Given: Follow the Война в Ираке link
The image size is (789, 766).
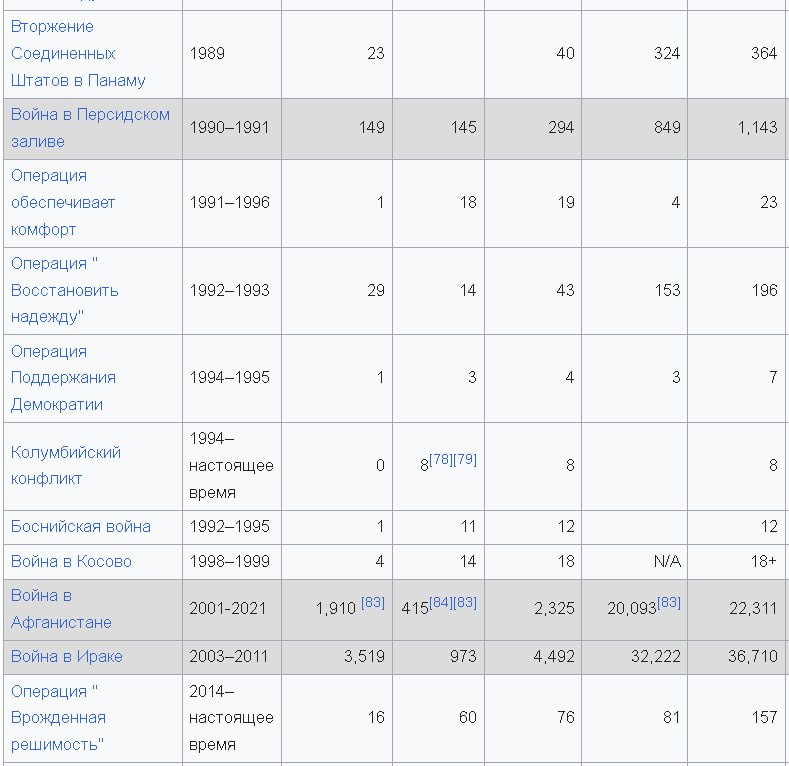Looking at the screenshot, I should coord(67,657).
